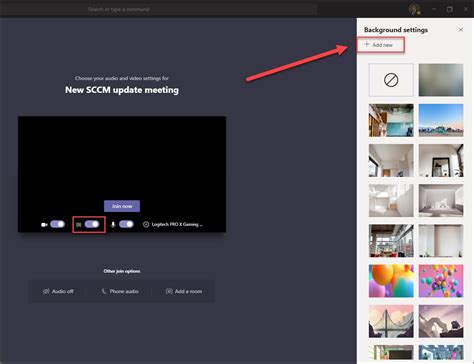Click the background effects icon
474x364 pixels.
[x=79, y=225]
